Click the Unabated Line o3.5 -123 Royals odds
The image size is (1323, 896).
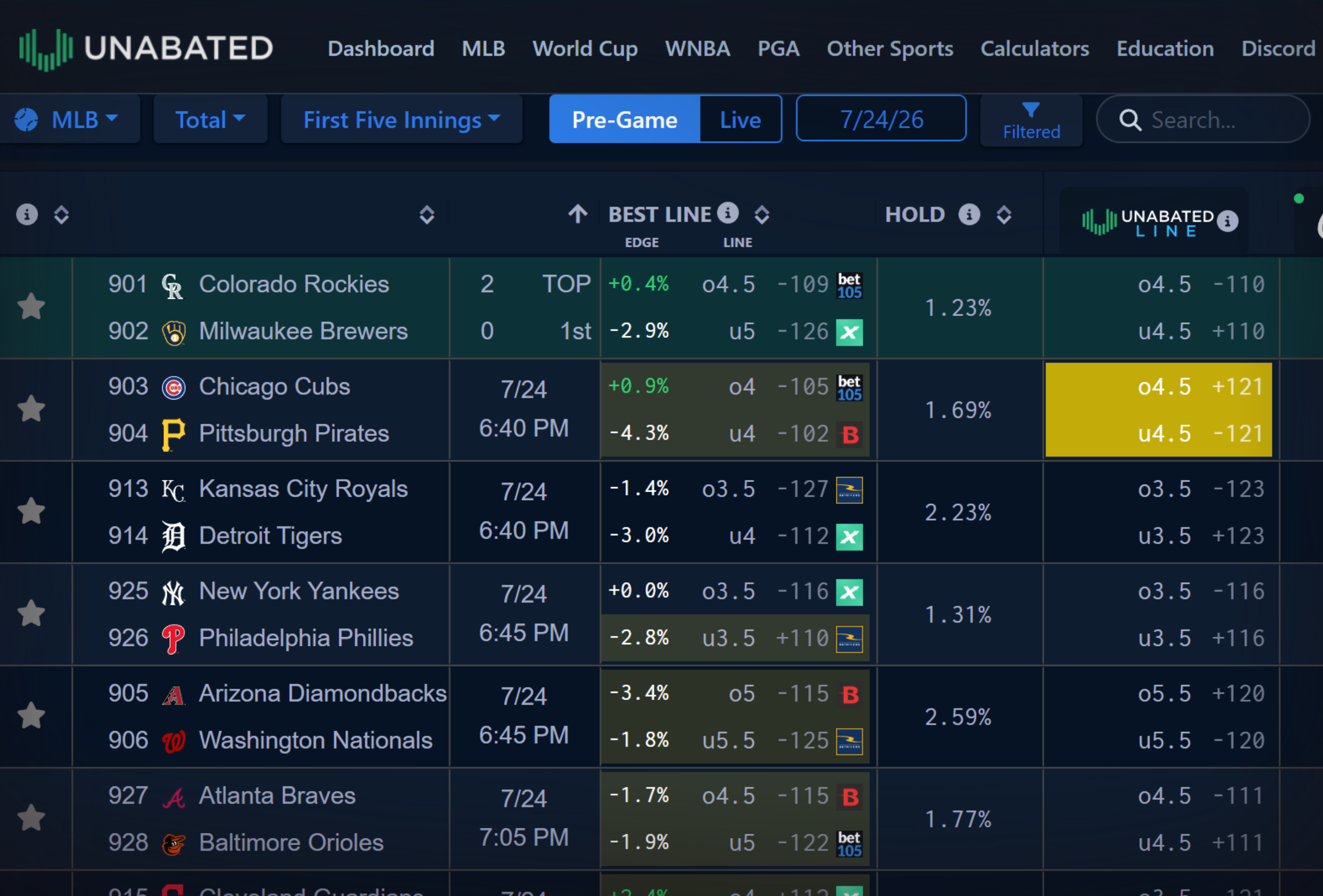pos(1201,489)
